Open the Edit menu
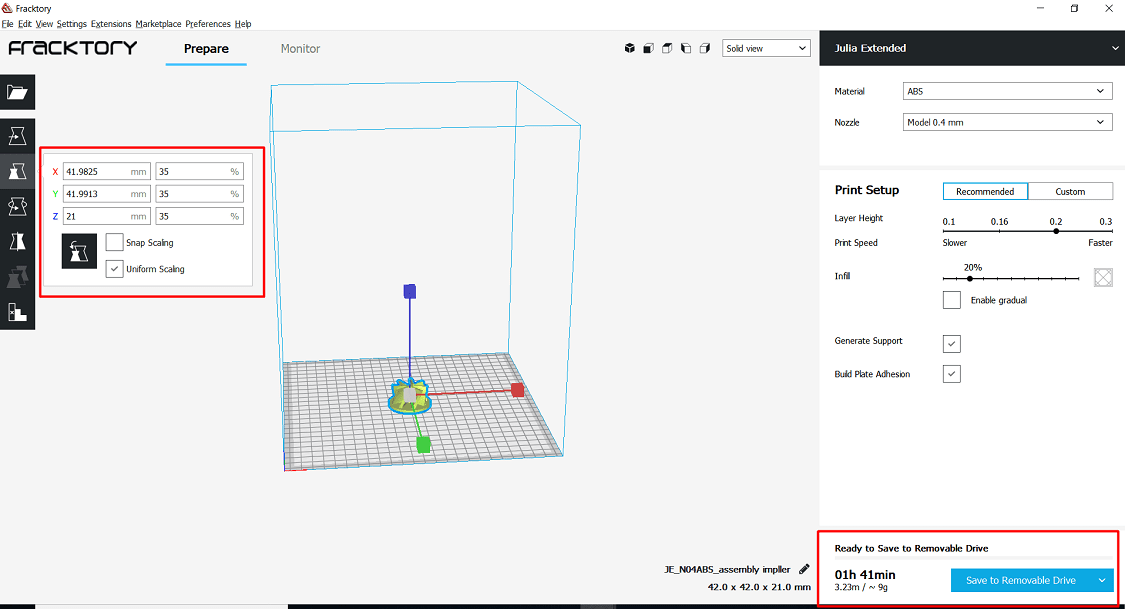 24,24
